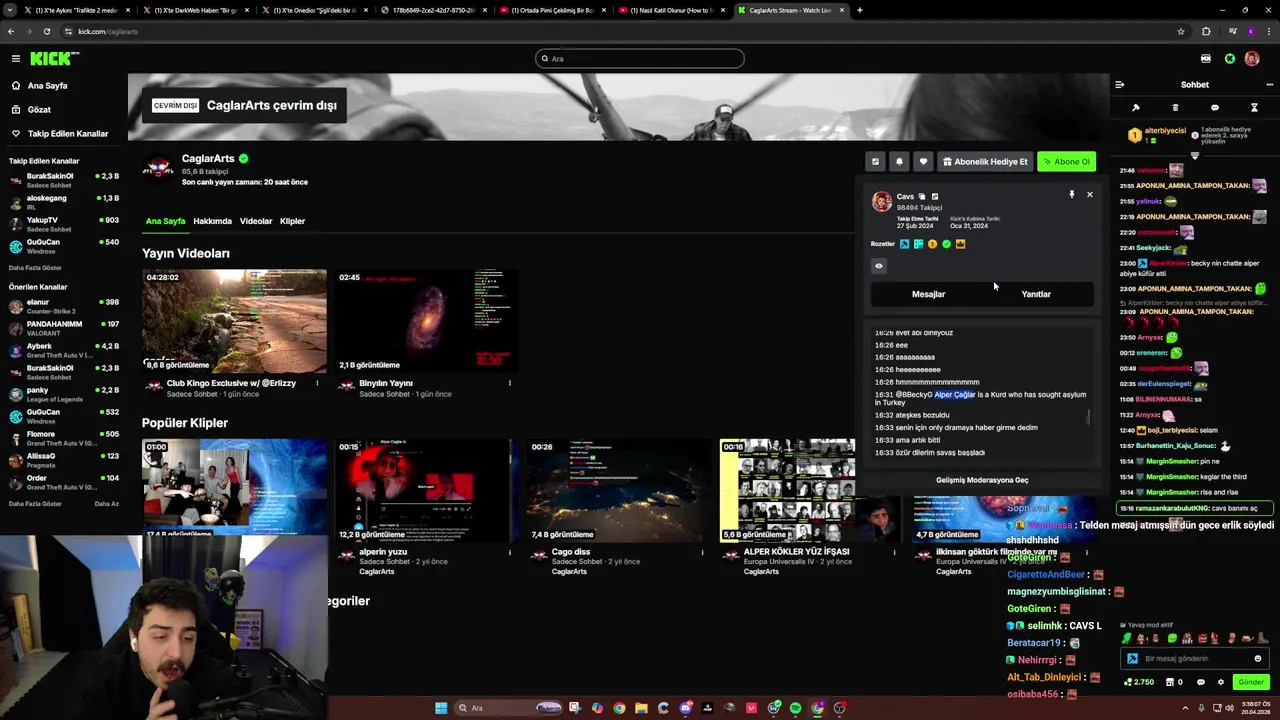Open the Binyılın Yayını video thumbnail
Screen dimensions: 1280x720
(x=426, y=321)
